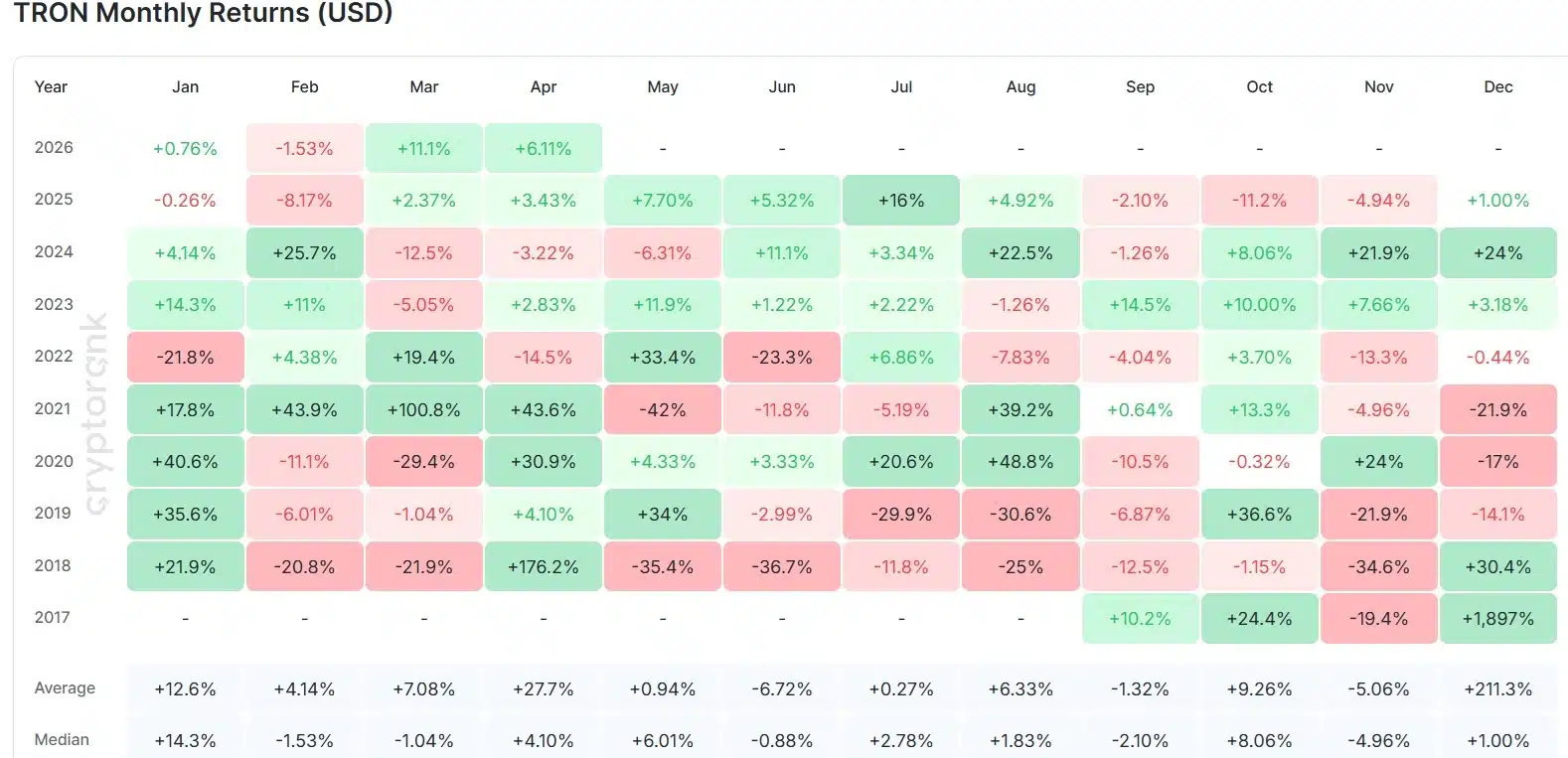Image resolution: width=1568 pixels, height=758 pixels.
Task: Click the +100.8% March 2021 cell
Action: click(x=423, y=410)
